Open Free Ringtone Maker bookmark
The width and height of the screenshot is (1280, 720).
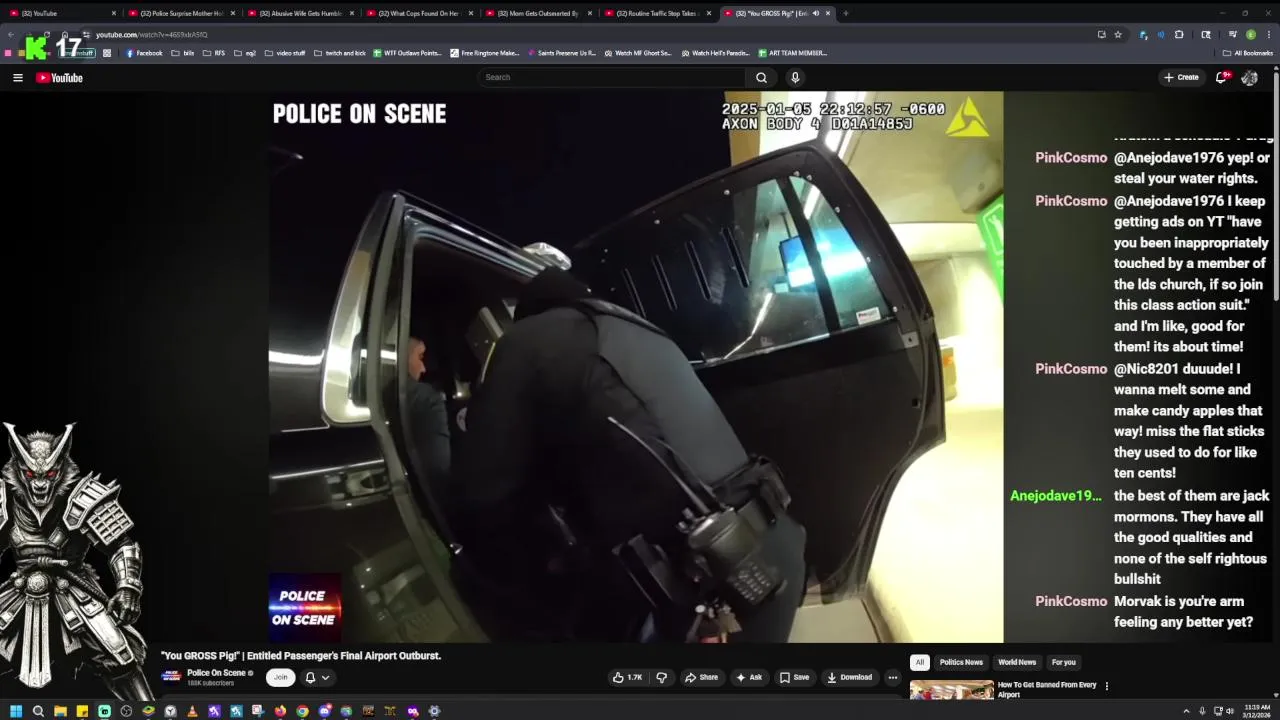coord(485,53)
